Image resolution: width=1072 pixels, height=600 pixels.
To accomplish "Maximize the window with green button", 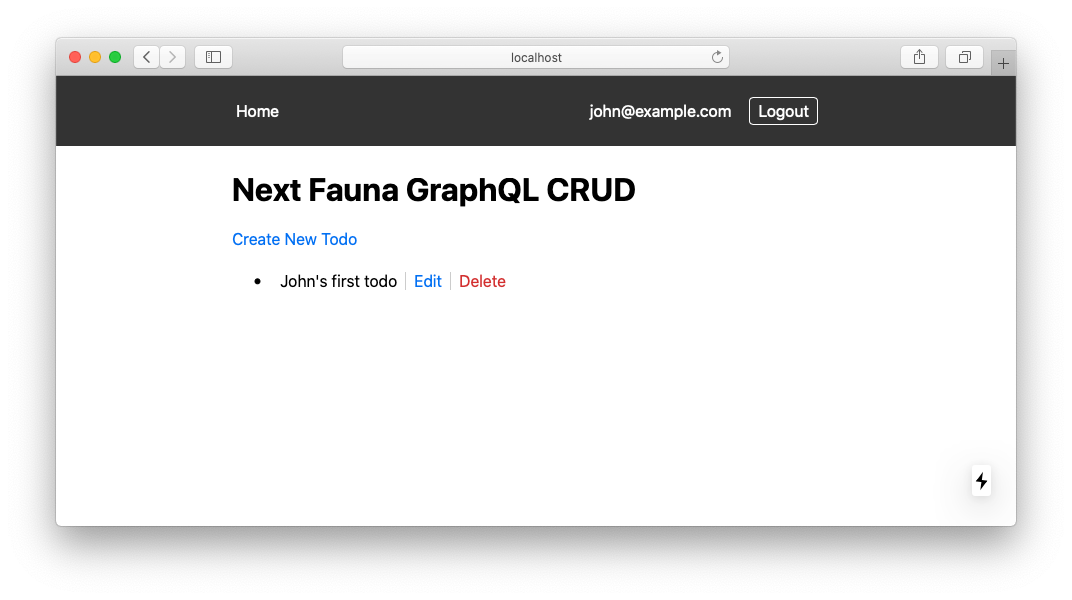I will [115, 57].
